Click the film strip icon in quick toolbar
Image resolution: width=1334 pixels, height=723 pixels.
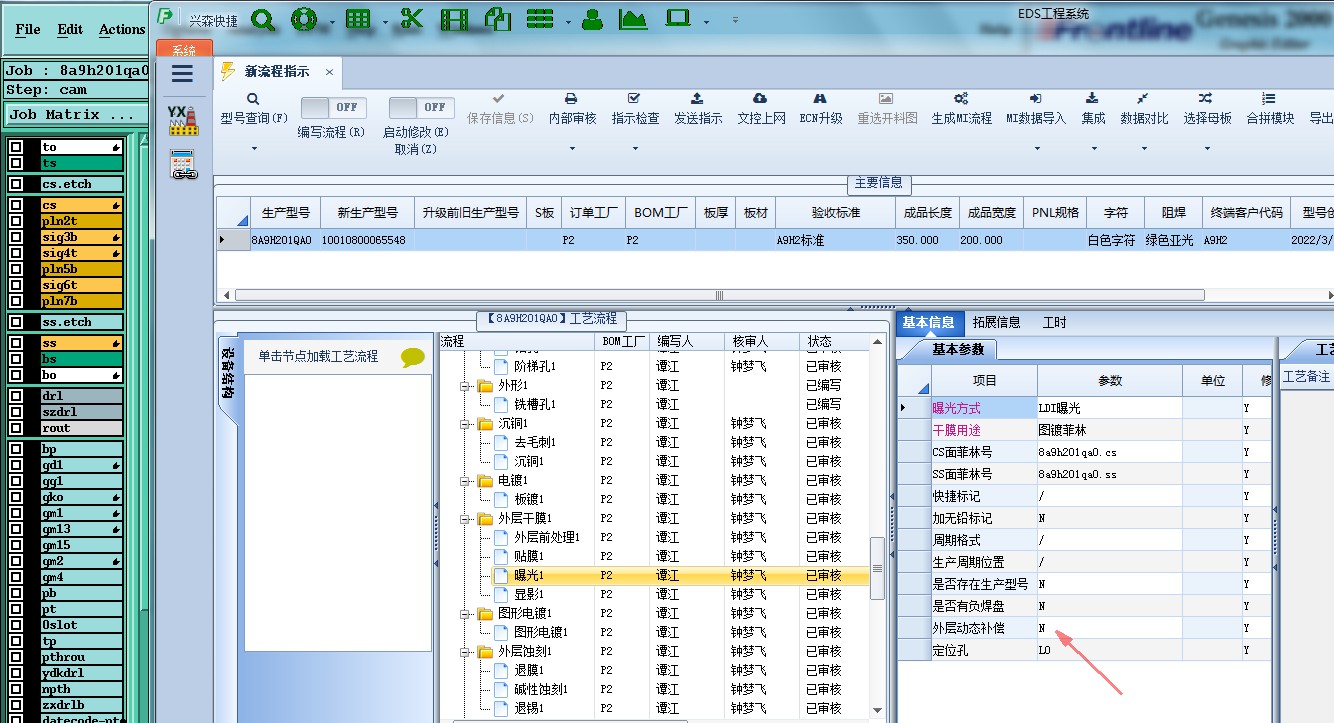point(455,18)
